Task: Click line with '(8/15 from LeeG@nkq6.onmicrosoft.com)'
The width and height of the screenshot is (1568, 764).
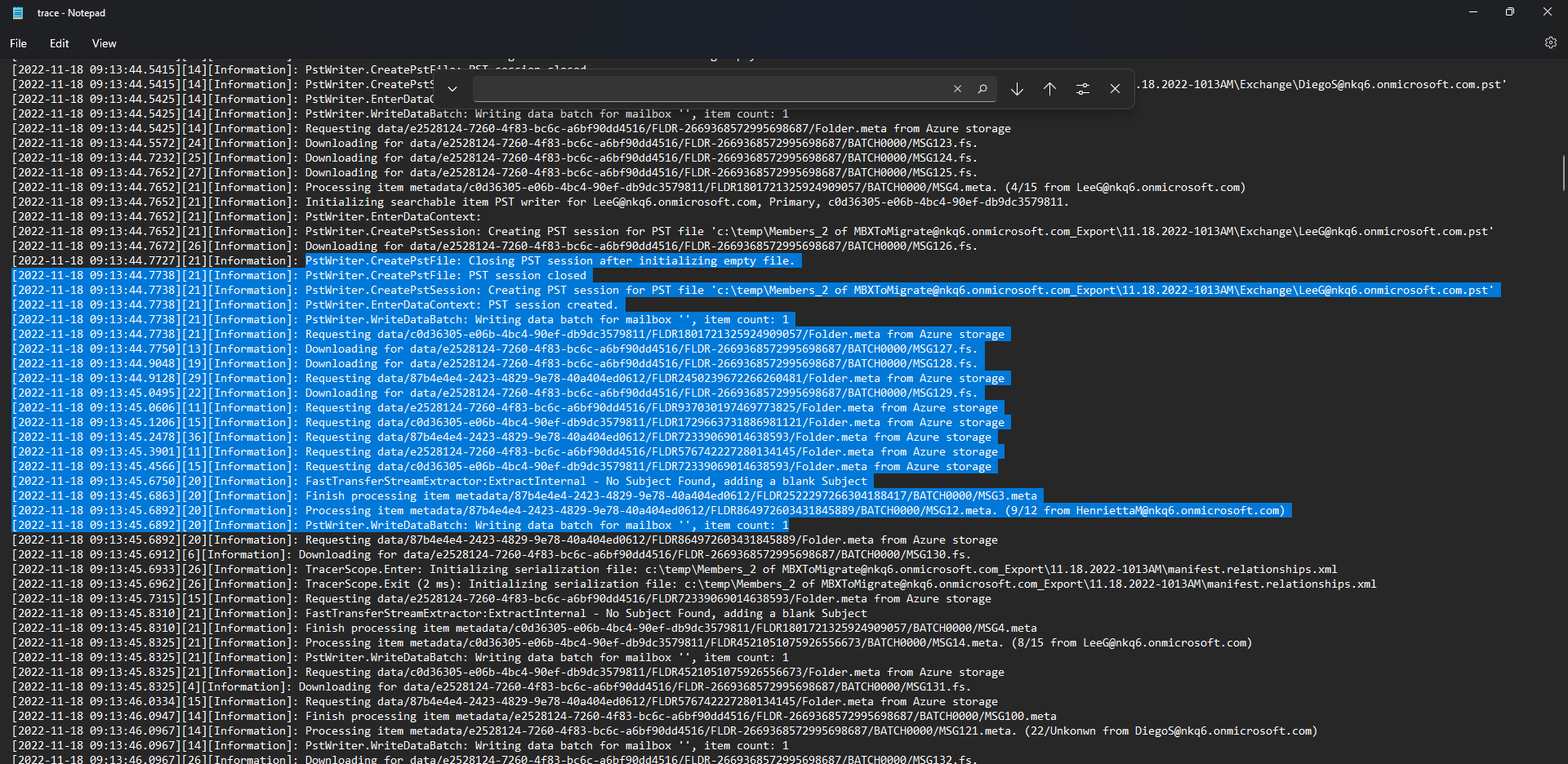Action: (632, 643)
